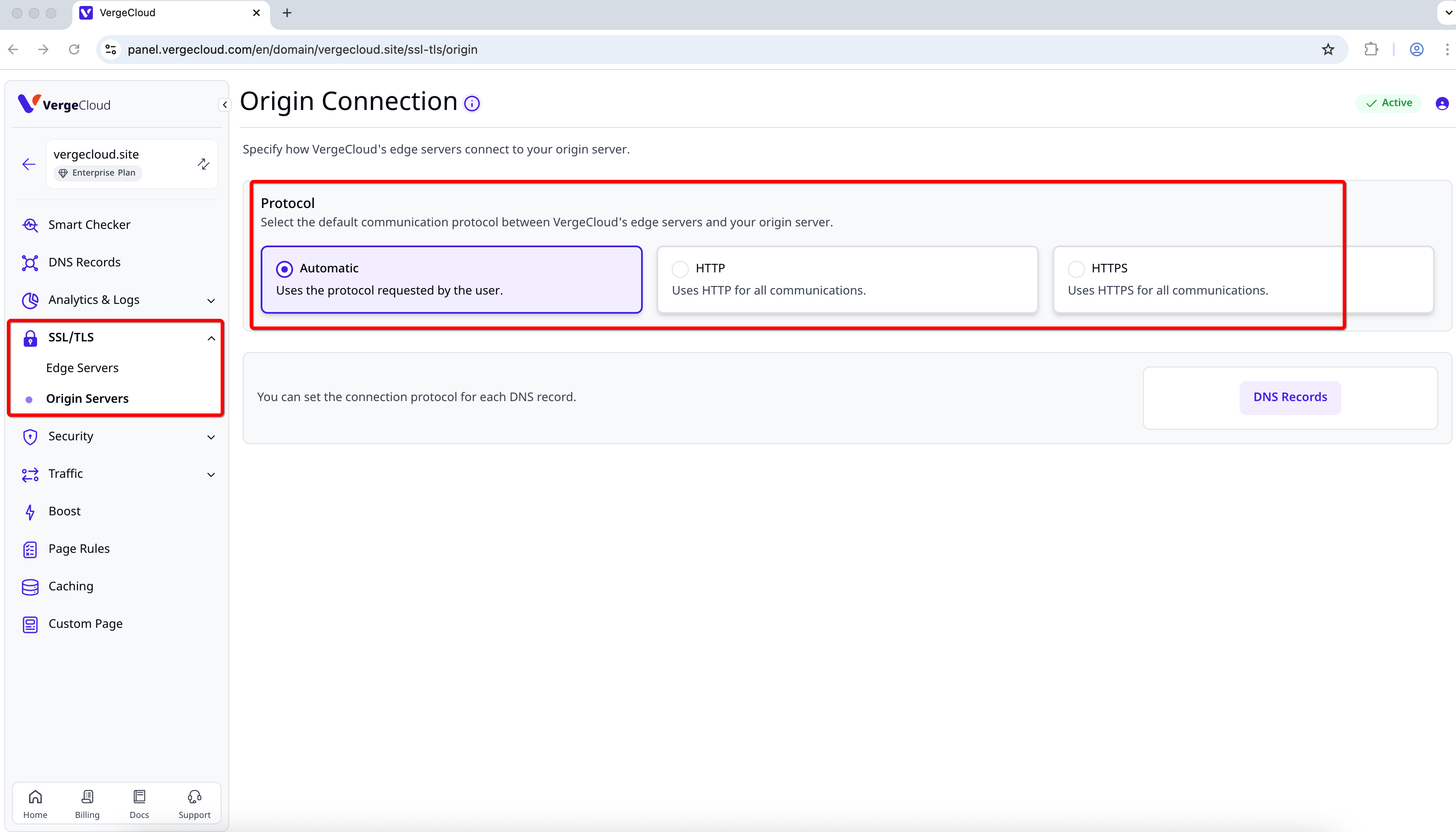Screen dimensions: 1456x832
Task: Open Edge Servers under SSL/TLS
Action: click(82, 368)
